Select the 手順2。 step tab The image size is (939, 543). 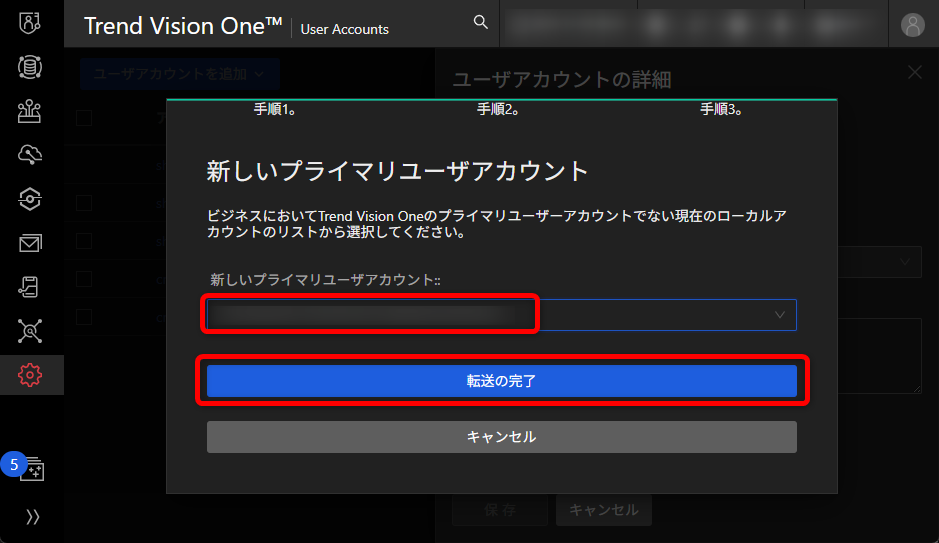click(498, 109)
